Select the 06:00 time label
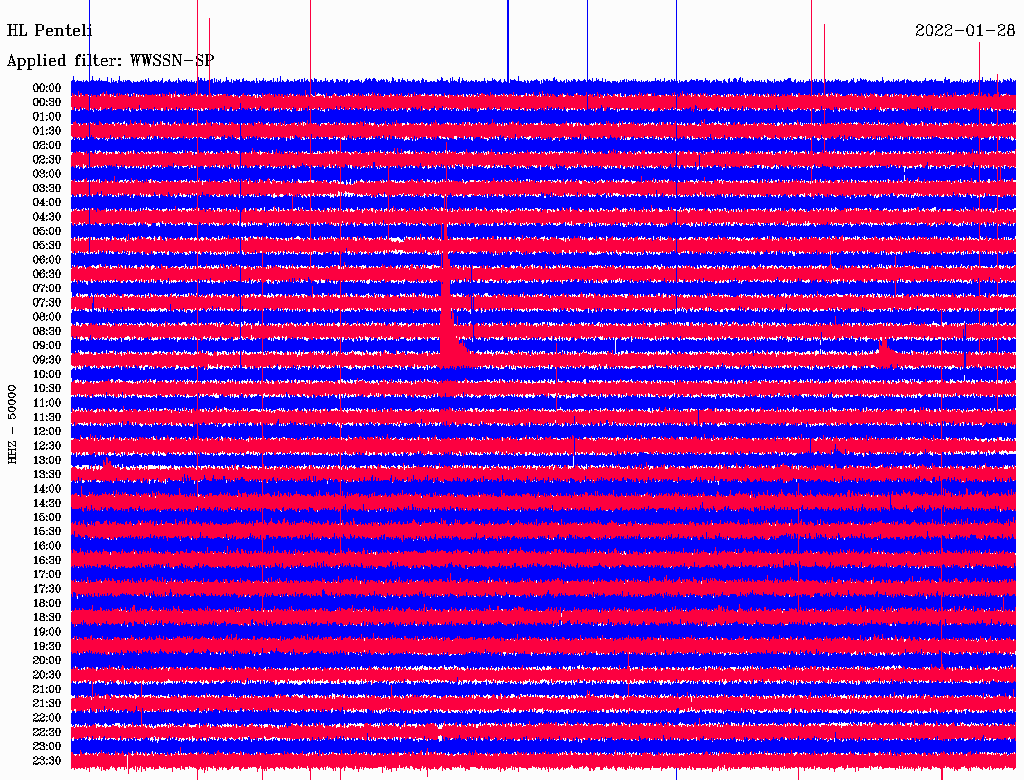The width and height of the screenshot is (1024, 780). click(x=47, y=260)
